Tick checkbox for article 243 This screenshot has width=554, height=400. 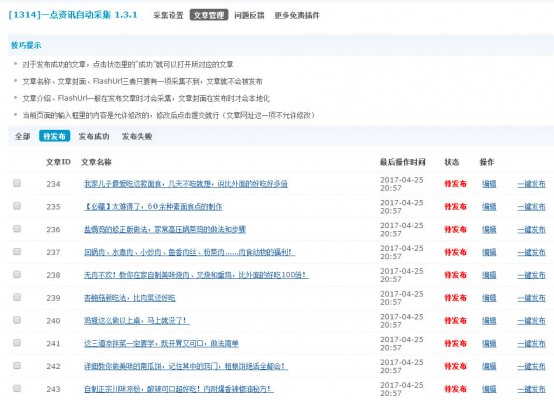click(x=17, y=388)
